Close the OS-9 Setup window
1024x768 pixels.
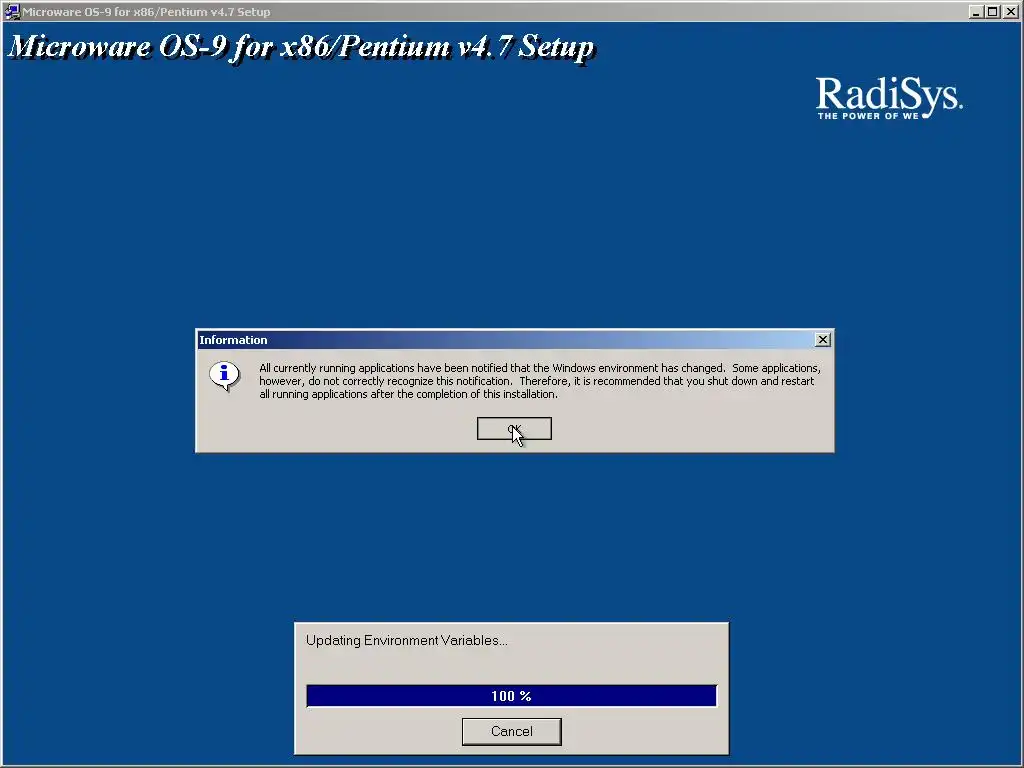(x=1010, y=12)
